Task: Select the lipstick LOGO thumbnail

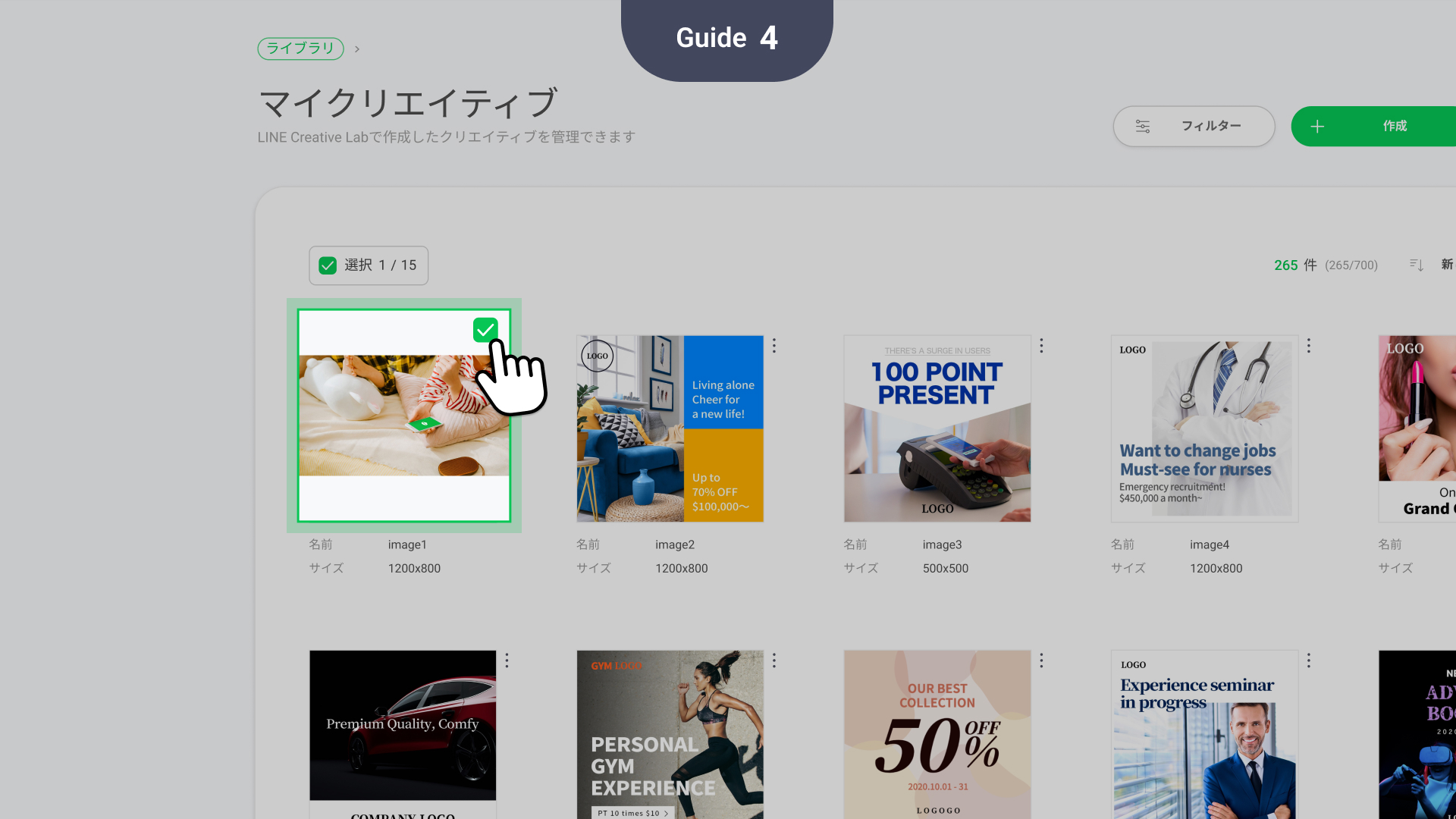Action: (x=1417, y=428)
